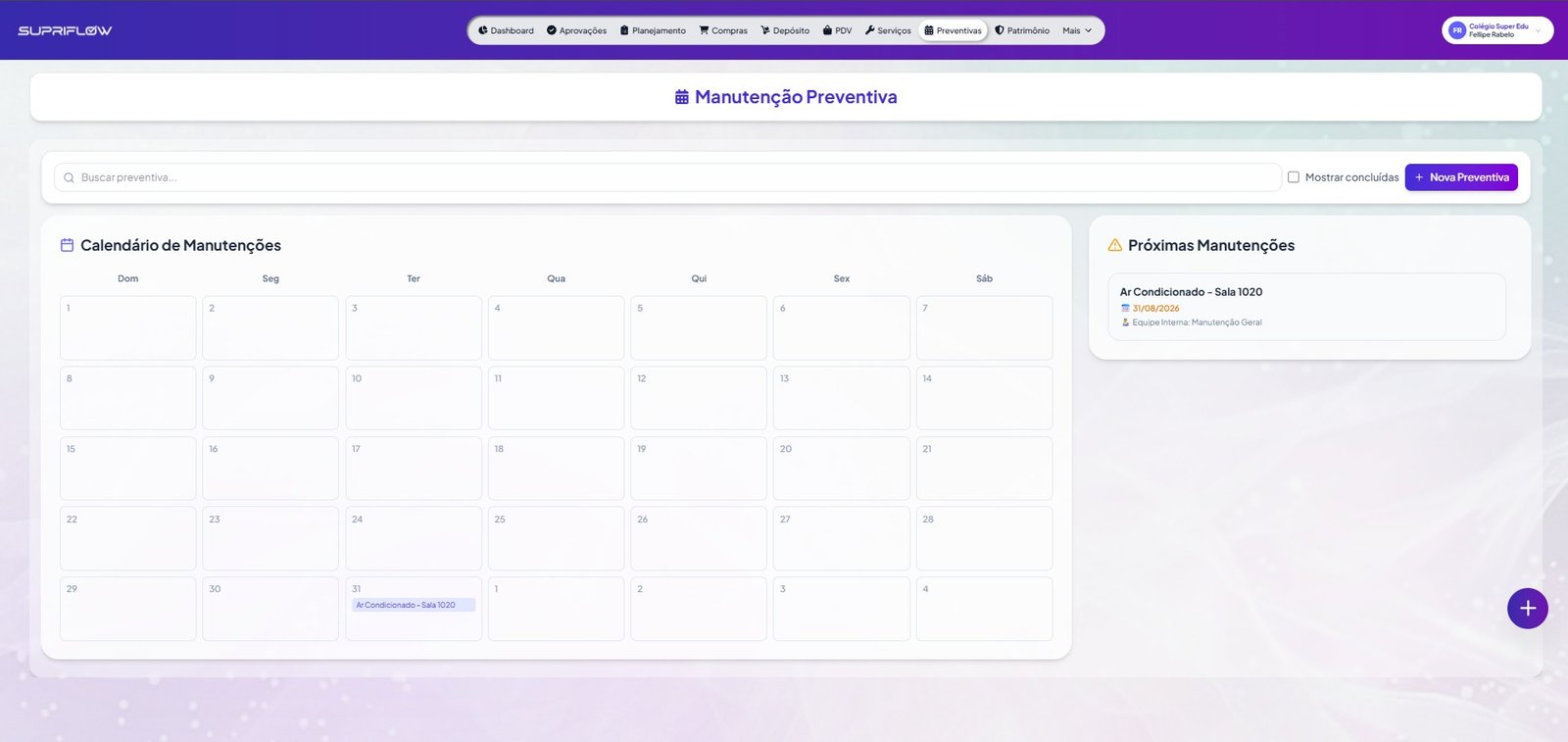Click the search magnifier icon
This screenshot has height=742, width=1568.
click(69, 177)
